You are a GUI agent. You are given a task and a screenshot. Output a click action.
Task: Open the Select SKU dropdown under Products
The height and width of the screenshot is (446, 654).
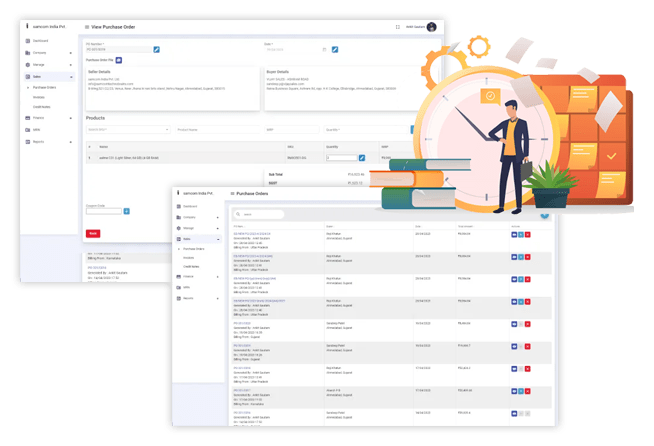pyautogui.click(x=127, y=129)
